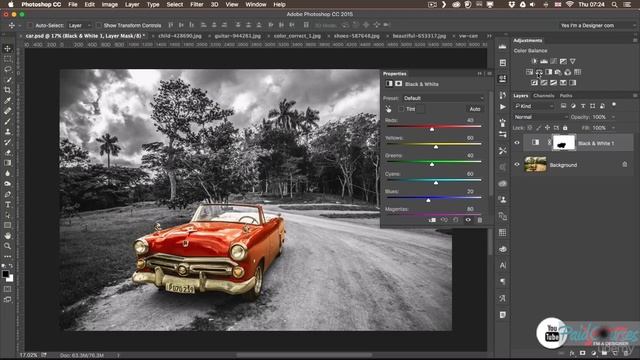
Task: Select the Clone Stamp tool
Action: [x=7, y=132]
